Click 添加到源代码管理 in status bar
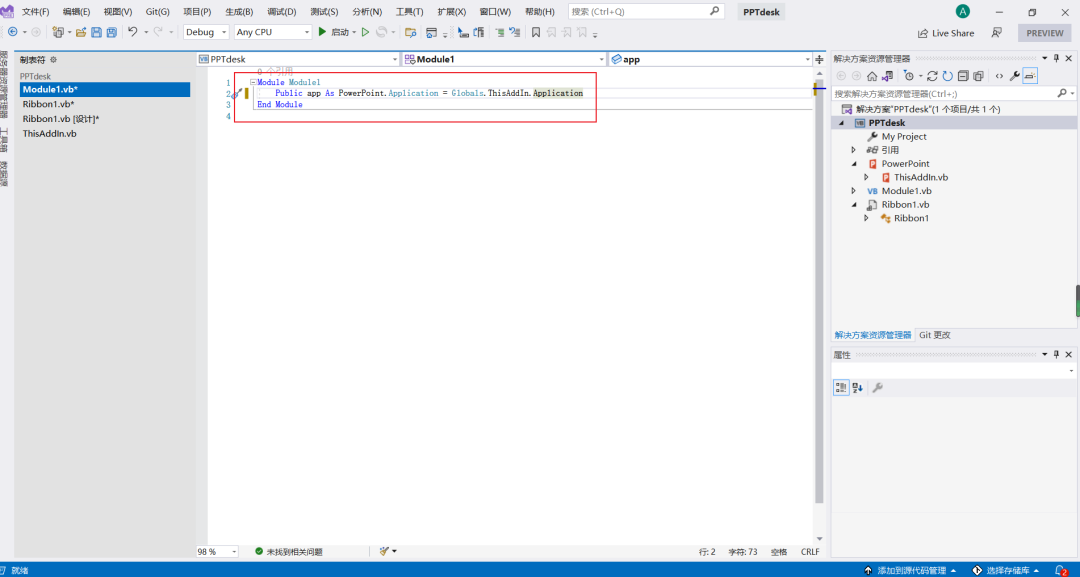 click(x=910, y=571)
